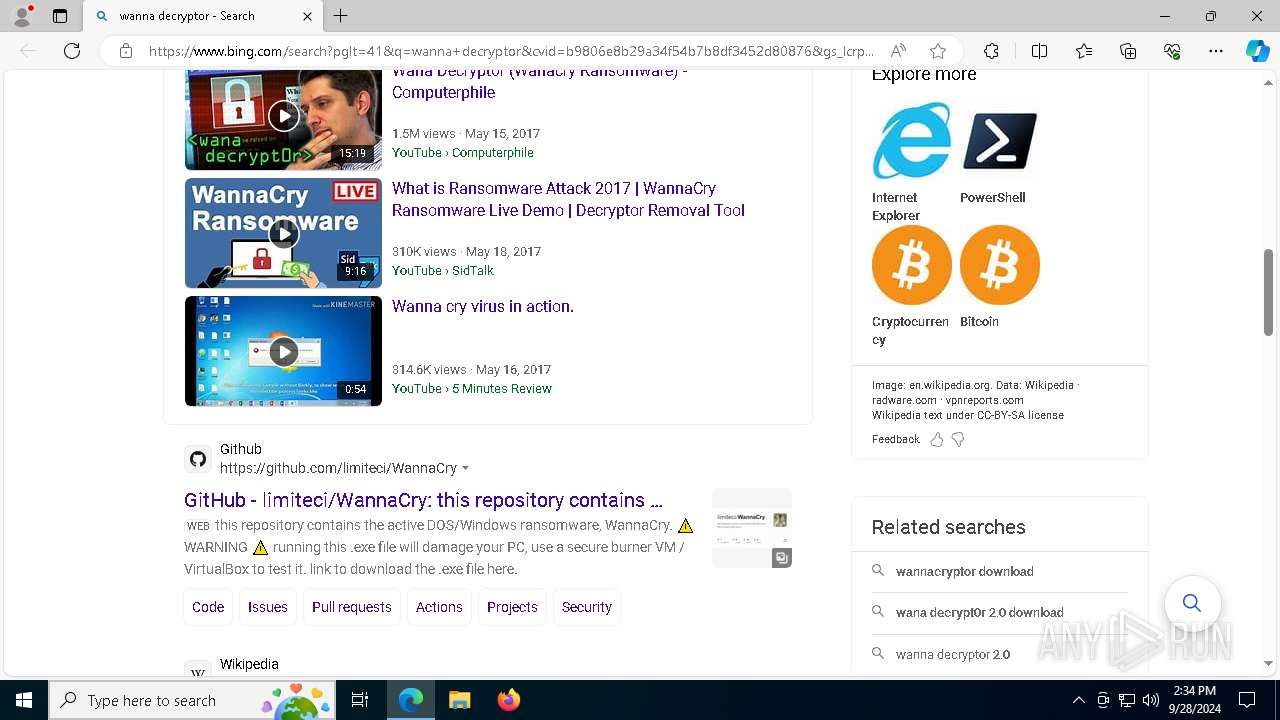Image resolution: width=1280 pixels, height=720 pixels.
Task: Open the Projects deep link
Action: coord(512,607)
